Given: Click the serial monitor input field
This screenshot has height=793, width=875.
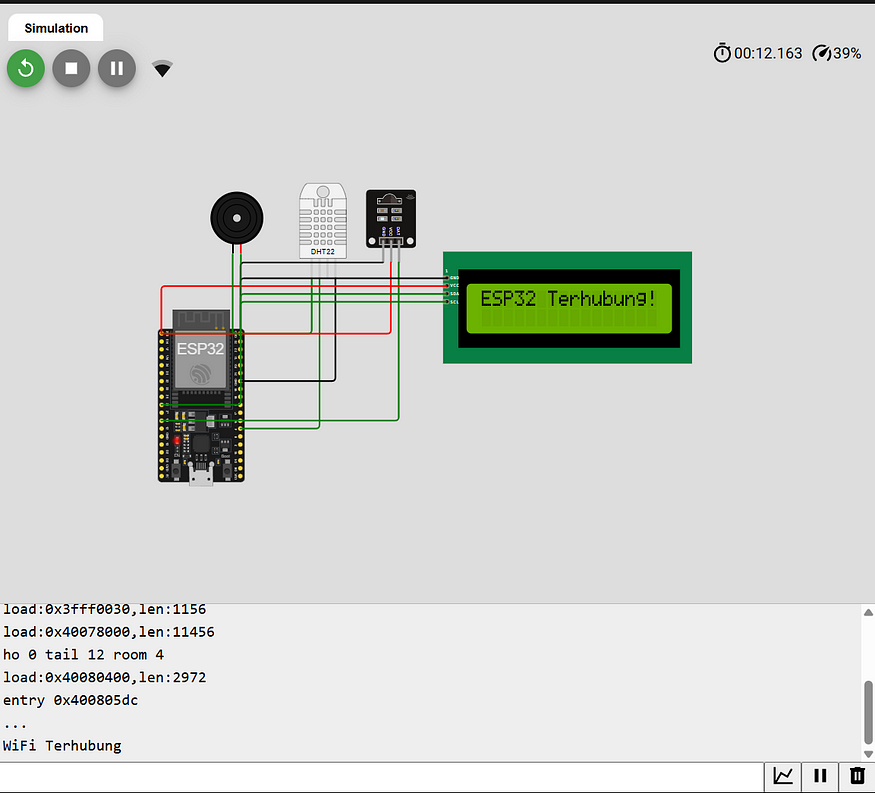Looking at the screenshot, I should tap(382, 776).
